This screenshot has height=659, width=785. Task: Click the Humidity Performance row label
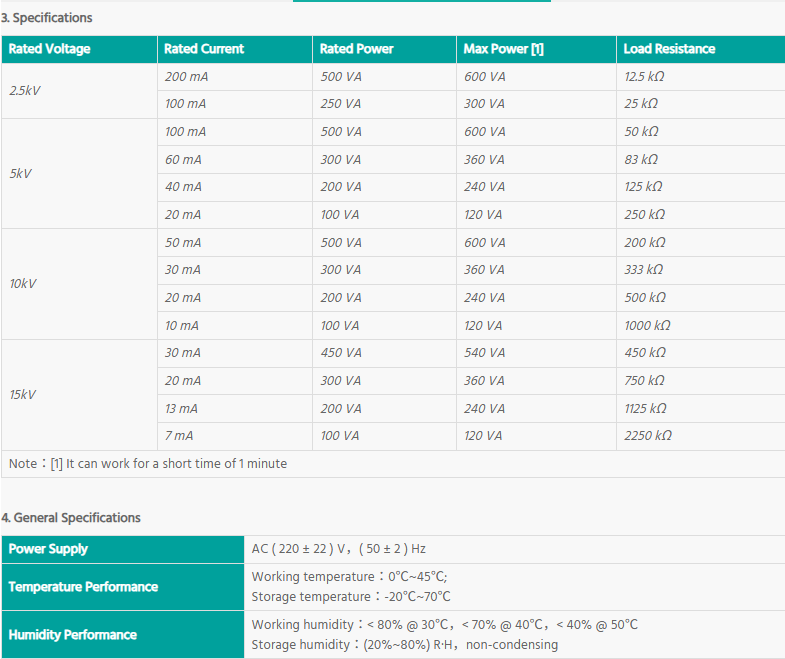(x=73, y=635)
